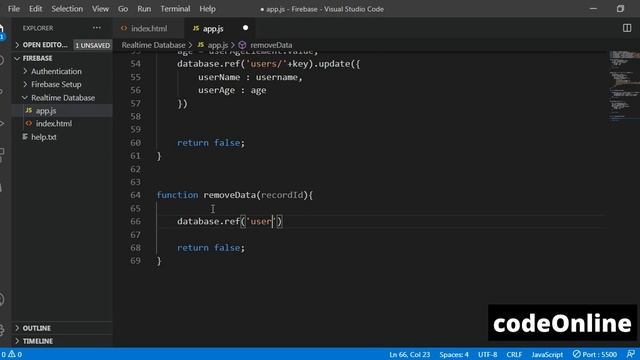The image size is (640, 360).
Task: Click the HTML icon beside index.html in explorer
Action: [x=29, y=123]
